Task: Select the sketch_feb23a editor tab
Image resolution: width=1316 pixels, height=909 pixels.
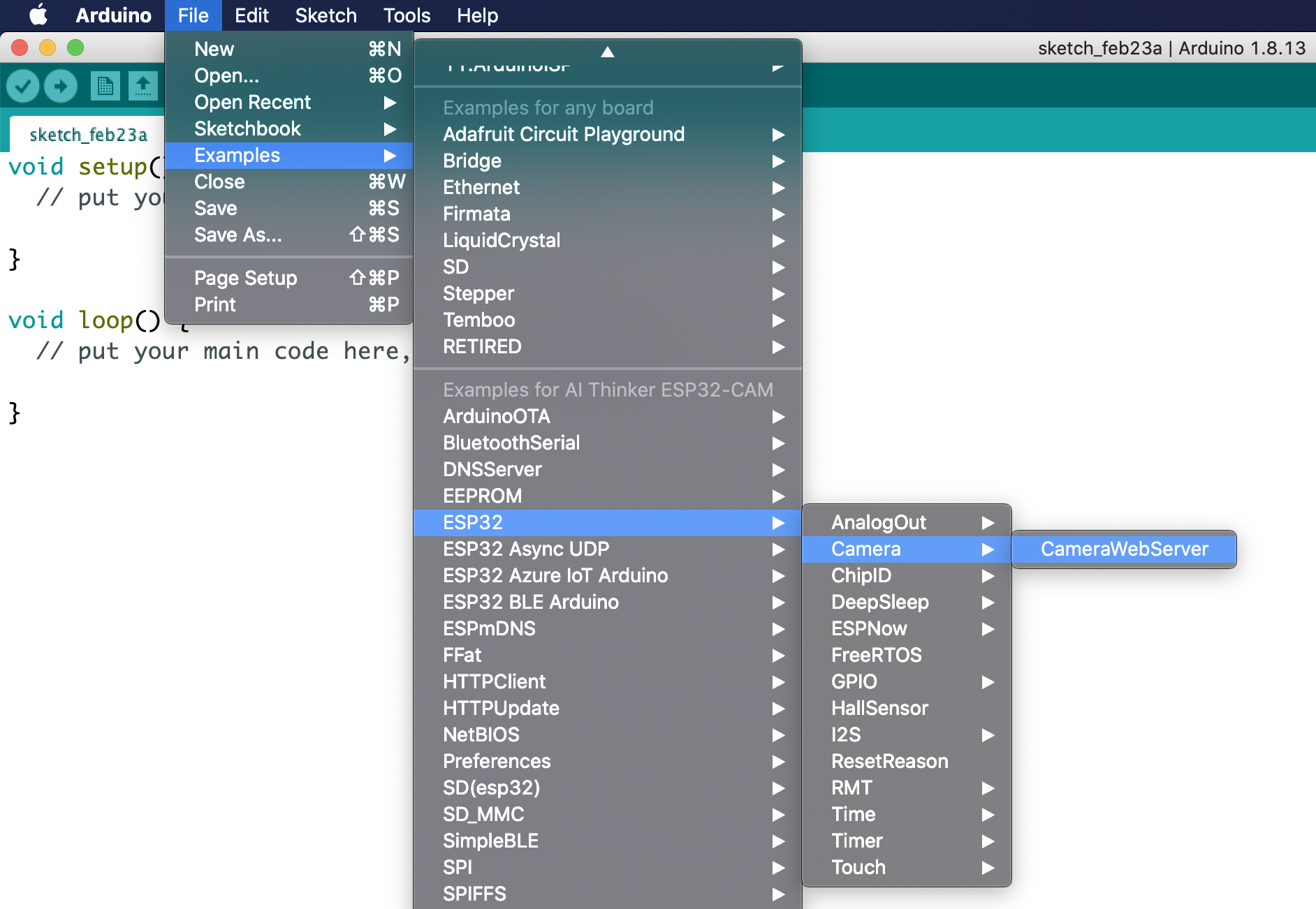Action: tap(88, 135)
